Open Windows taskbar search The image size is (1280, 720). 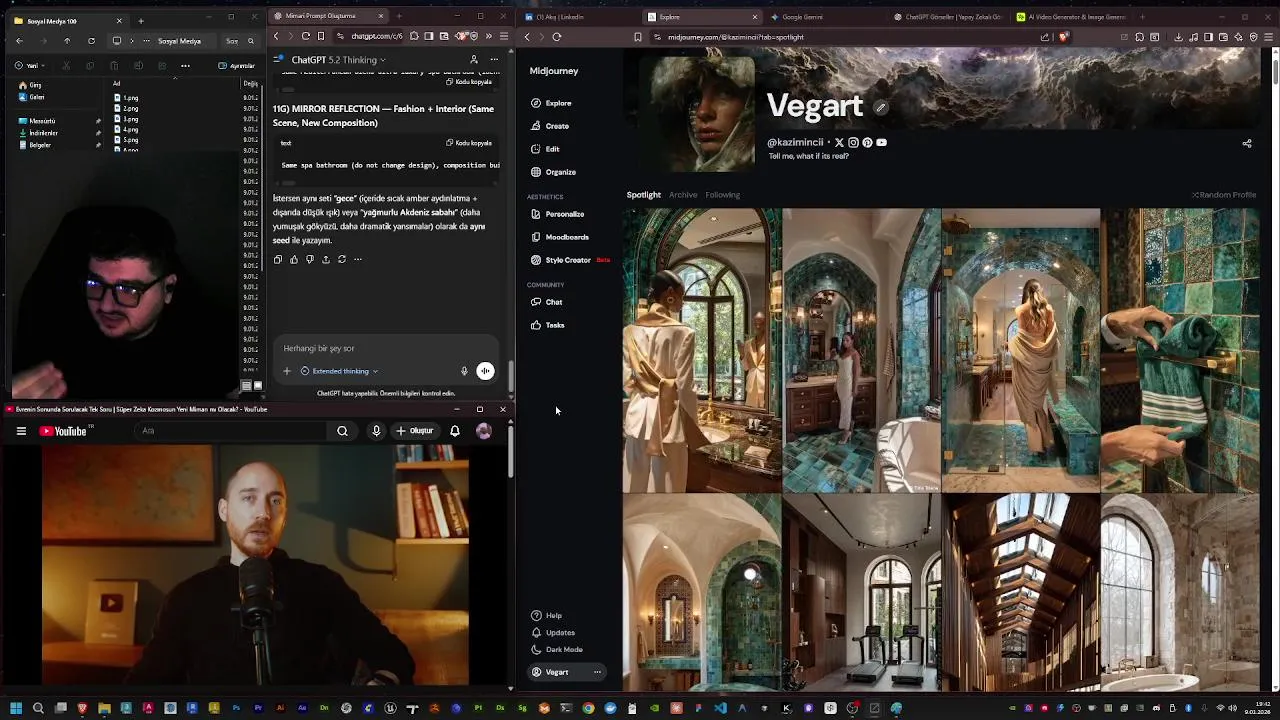38,709
